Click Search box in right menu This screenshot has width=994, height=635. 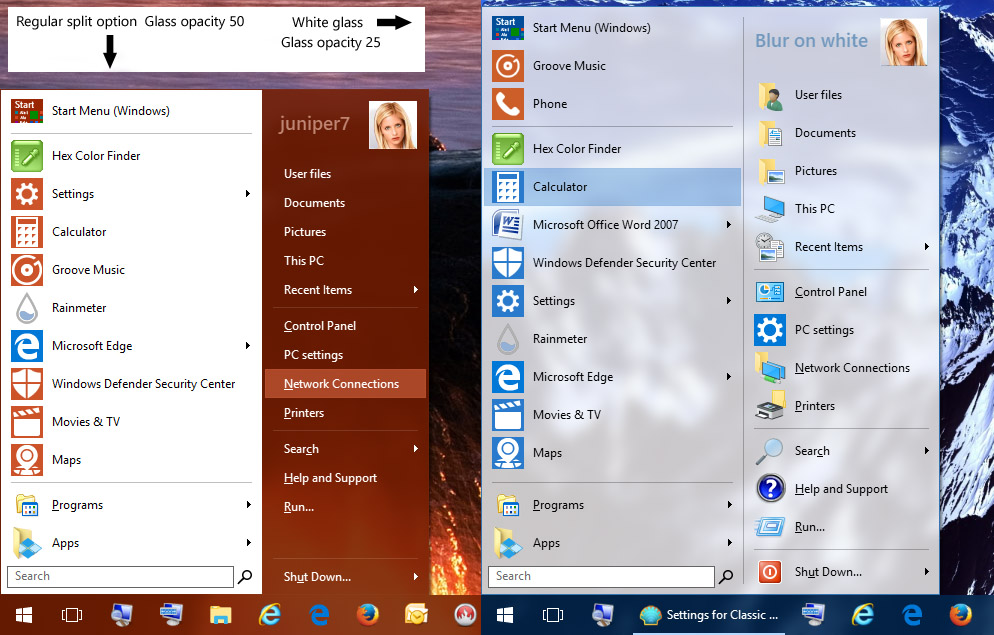coord(602,577)
